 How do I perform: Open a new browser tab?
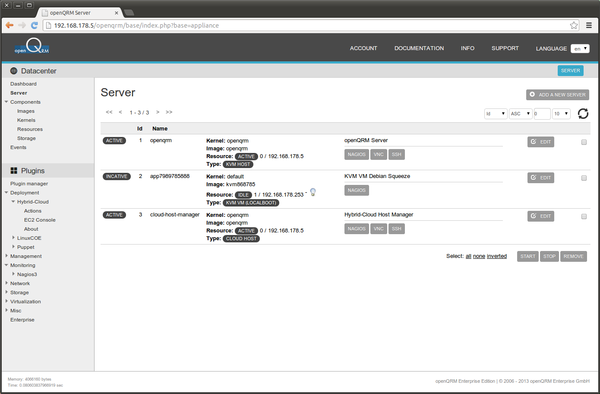pyautogui.click(x=129, y=13)
